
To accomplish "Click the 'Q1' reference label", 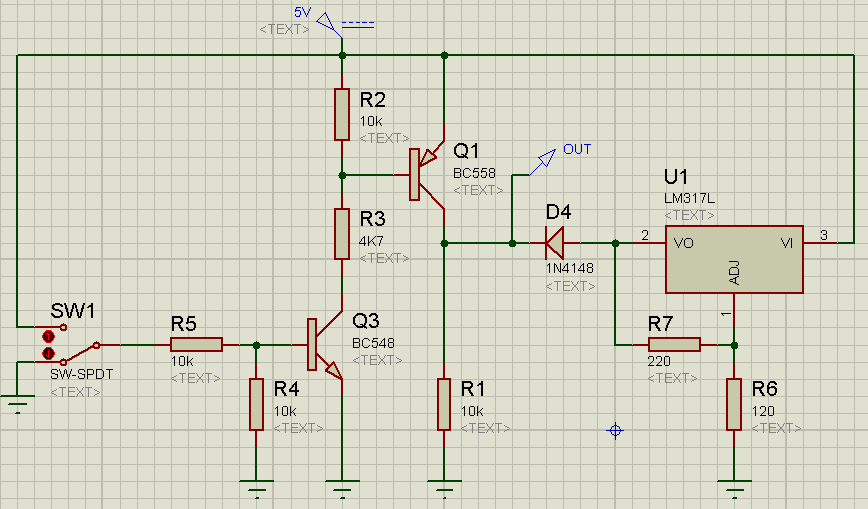I will coord(466,151).
